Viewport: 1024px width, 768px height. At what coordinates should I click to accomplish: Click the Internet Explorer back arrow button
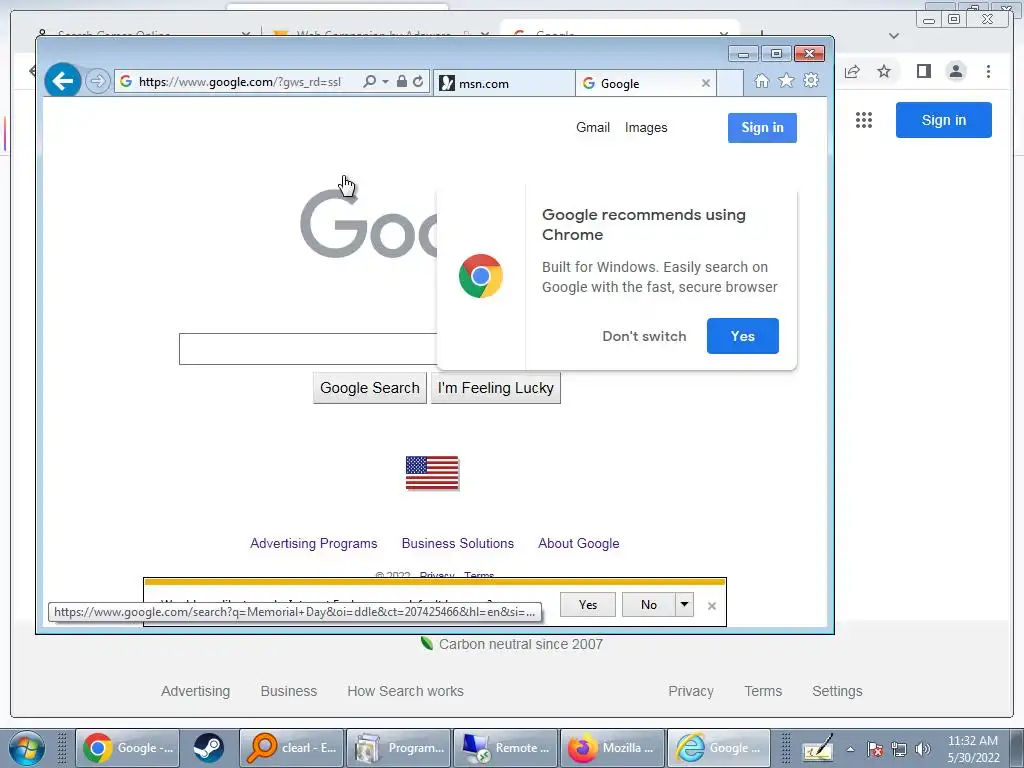click(63, 81)
